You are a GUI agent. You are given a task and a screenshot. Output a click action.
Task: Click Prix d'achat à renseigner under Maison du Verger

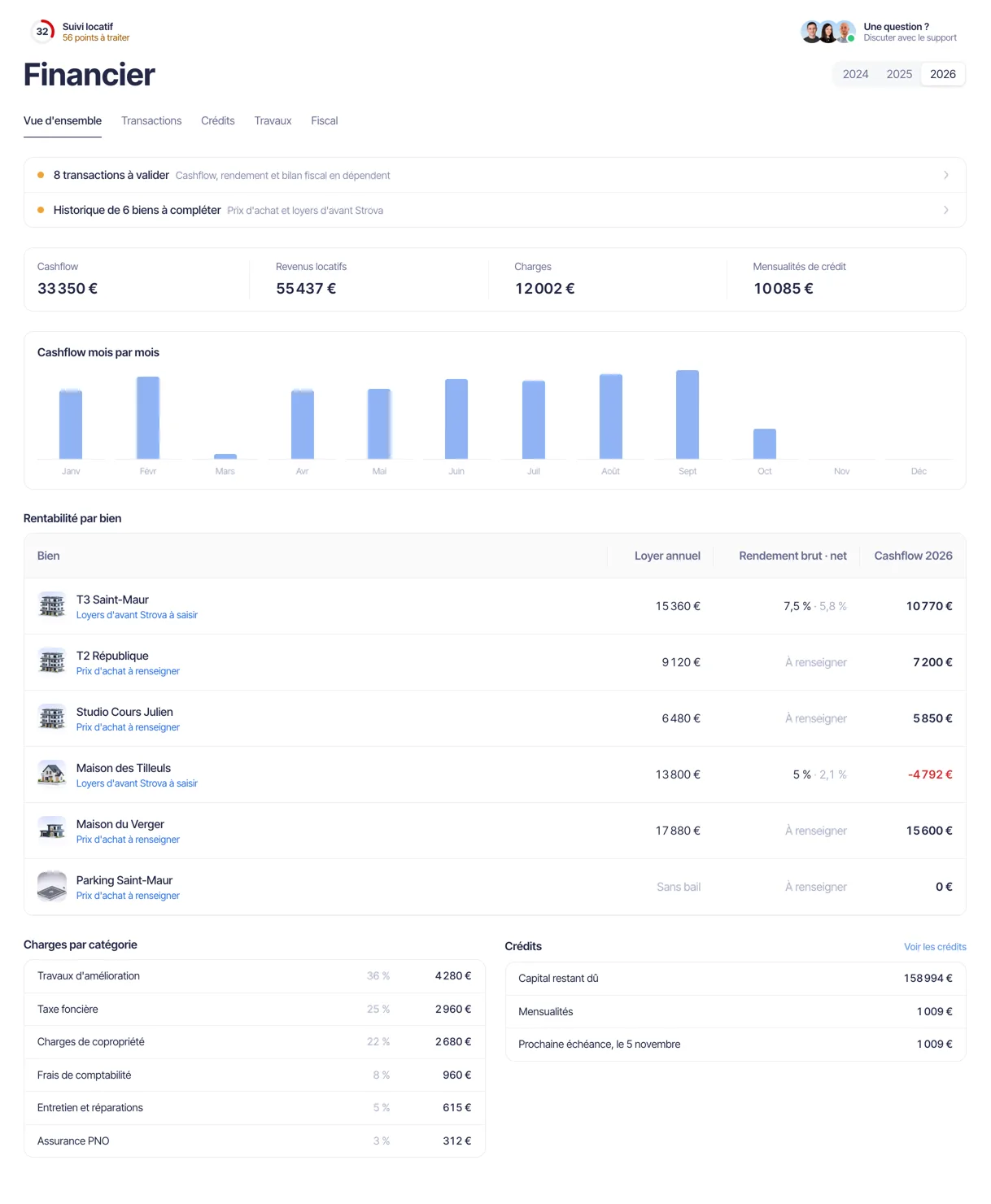pyautogui.click(x=128, y=840)
